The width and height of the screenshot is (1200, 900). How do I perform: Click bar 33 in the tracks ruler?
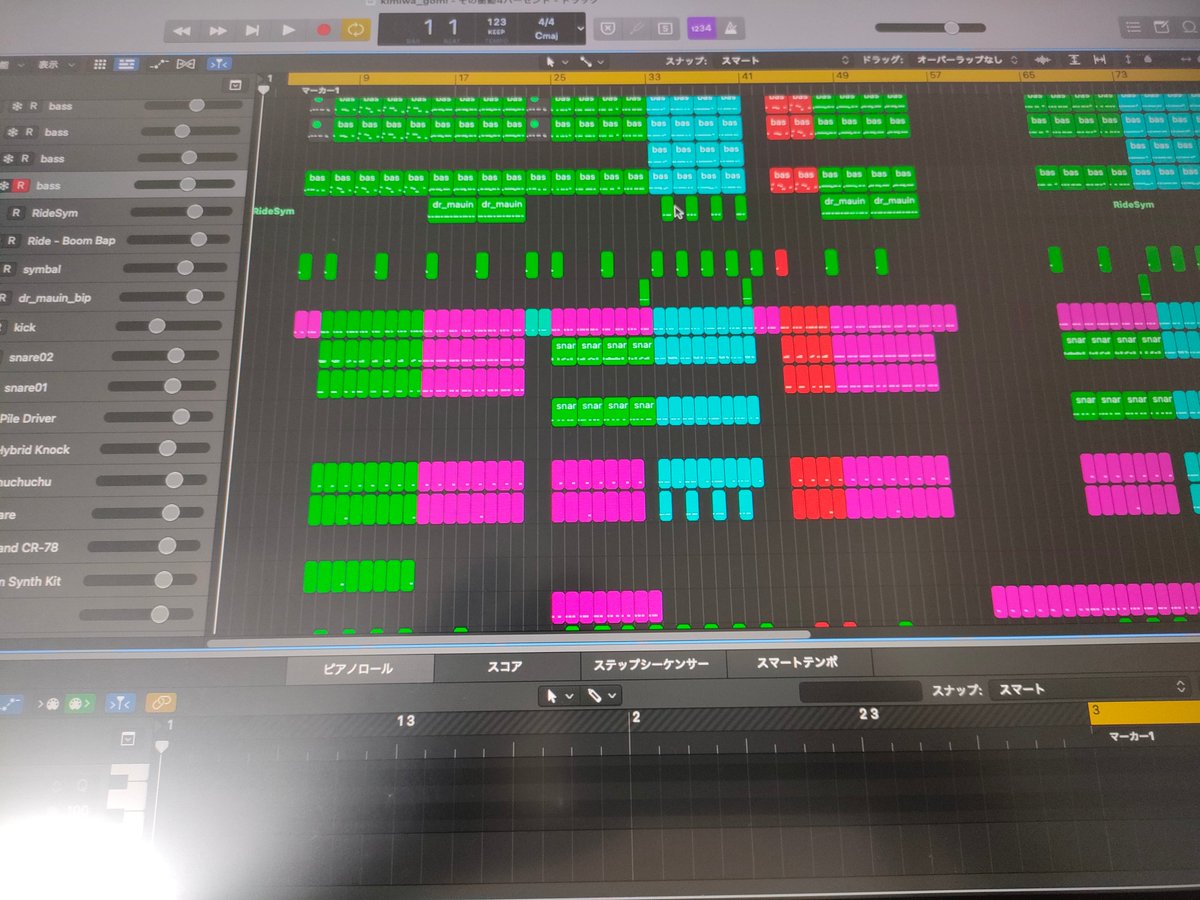[x=653, y=77]
